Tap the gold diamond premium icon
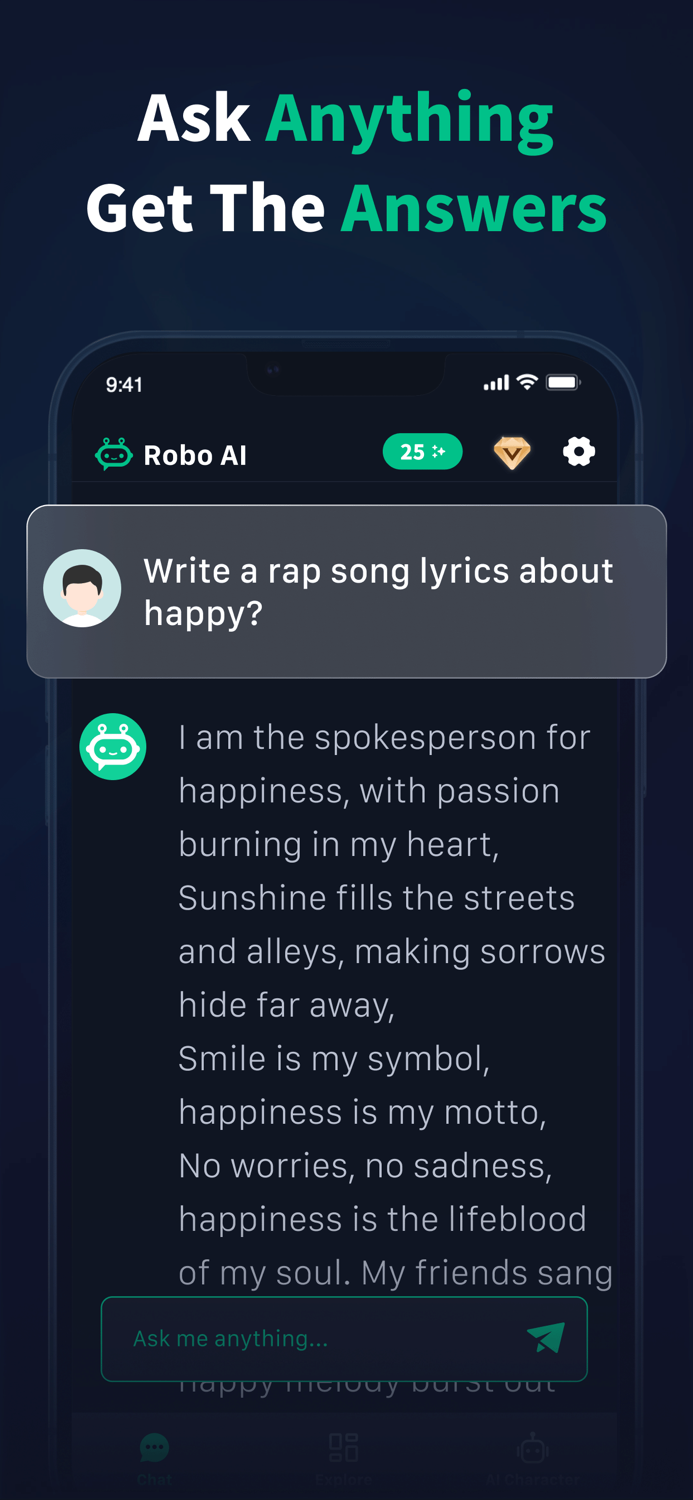This screenshot has width=693, height=1500. [511, 452]
